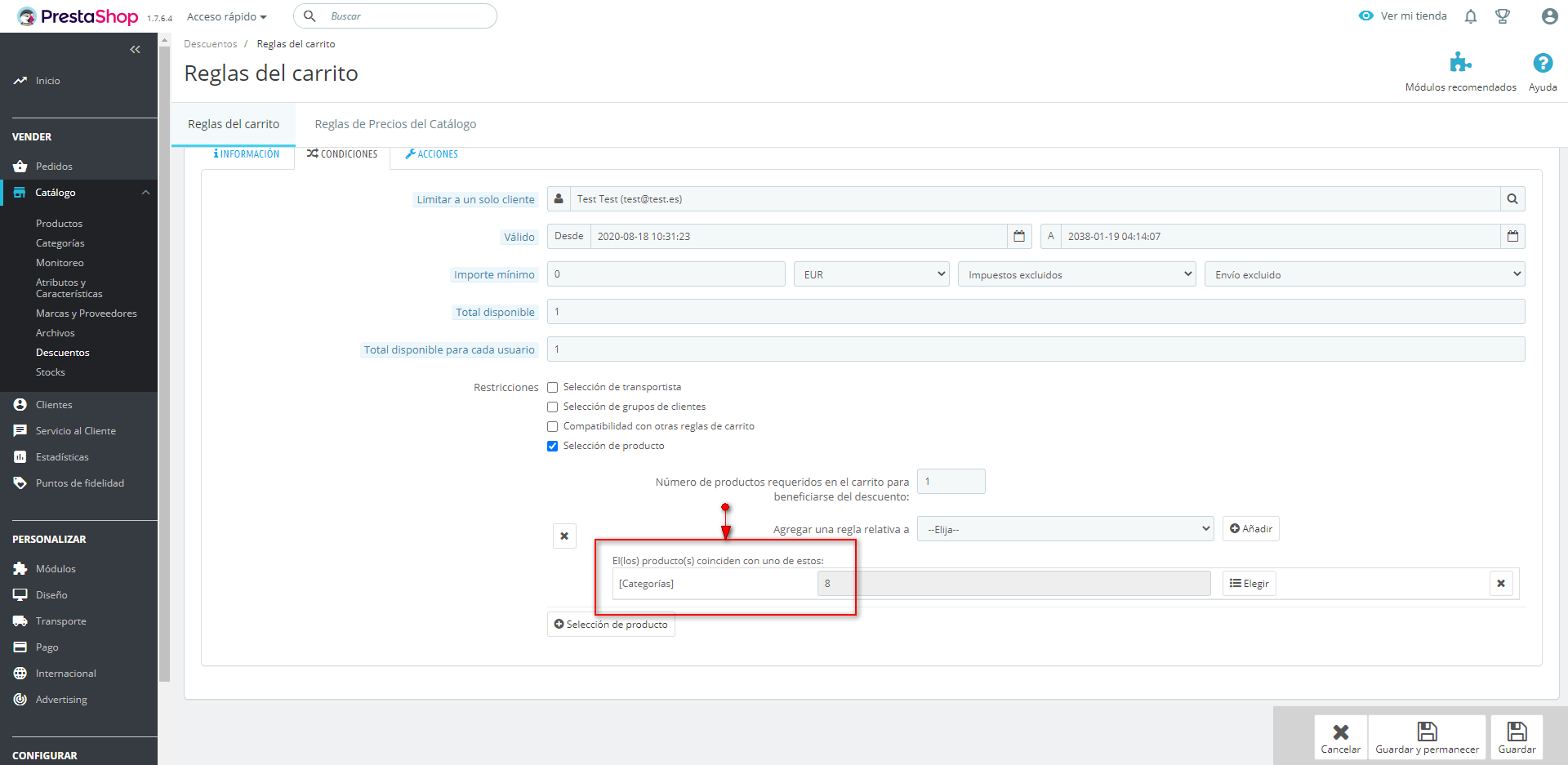Click the Desde date field
This screenshot has width=1568, height=765.
(799, 237)
